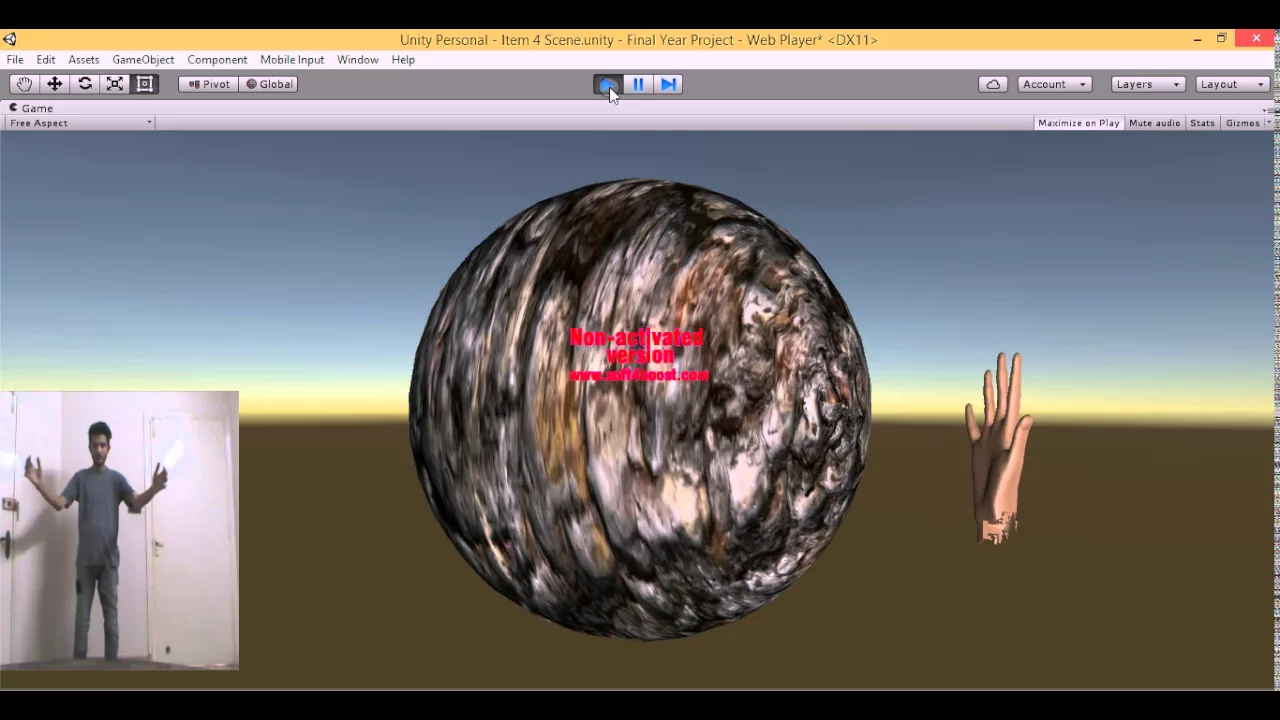Image resolution: width=1280 pixels, height=720 pixels.
Task: Open the Free Aspect dropdown
Action: (x=80, y=123)
